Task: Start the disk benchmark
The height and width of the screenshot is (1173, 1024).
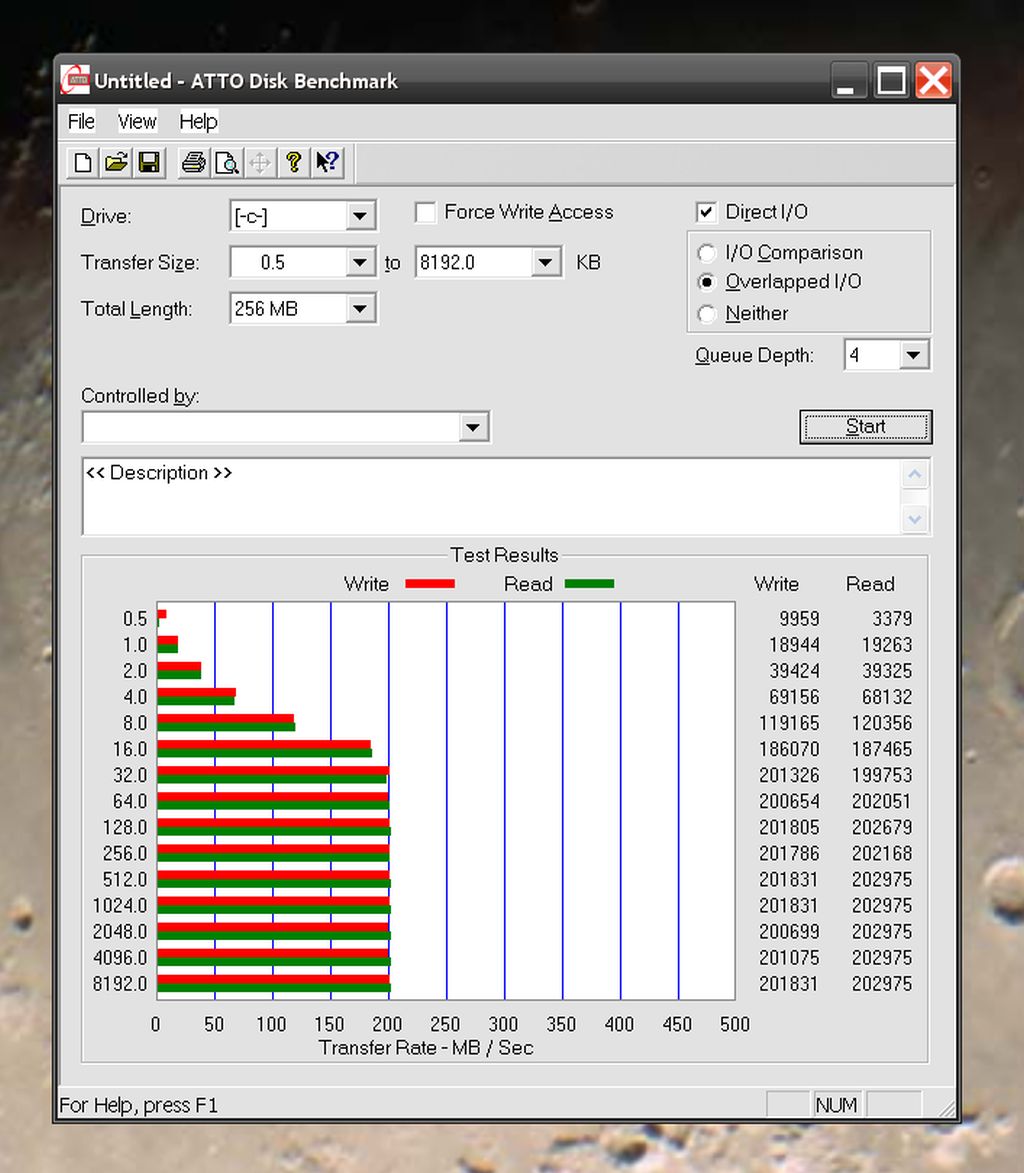Action: point(865,426)
